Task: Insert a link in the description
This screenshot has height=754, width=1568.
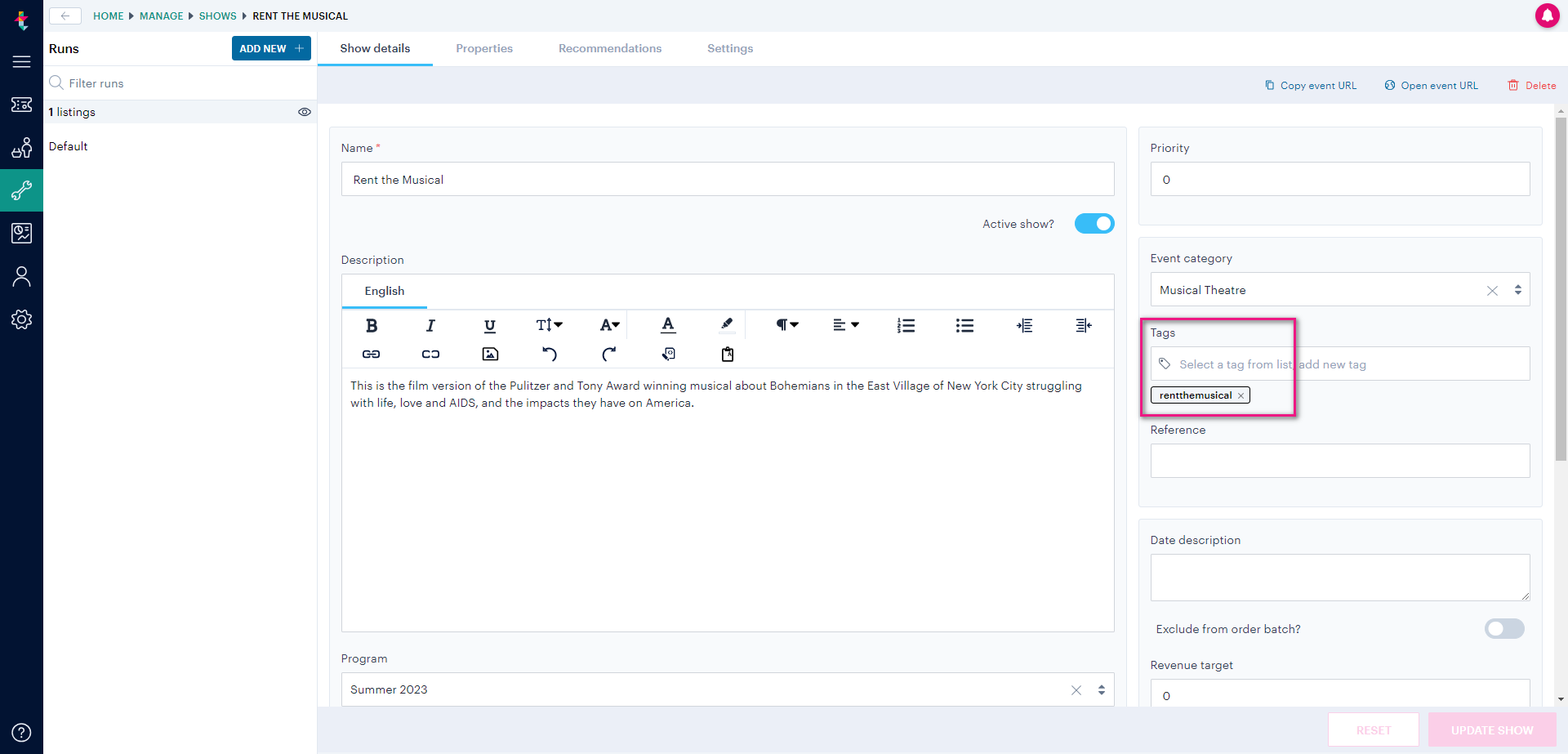Action: [371, 355]
